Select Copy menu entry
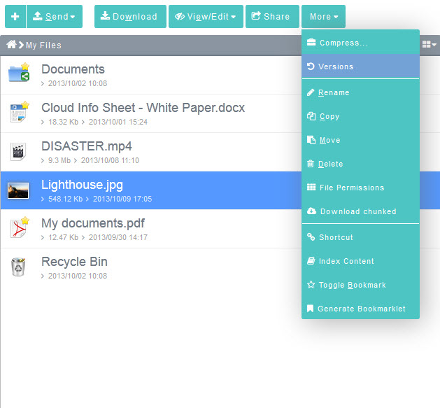The image size is (440, 408). pos(360,116)
